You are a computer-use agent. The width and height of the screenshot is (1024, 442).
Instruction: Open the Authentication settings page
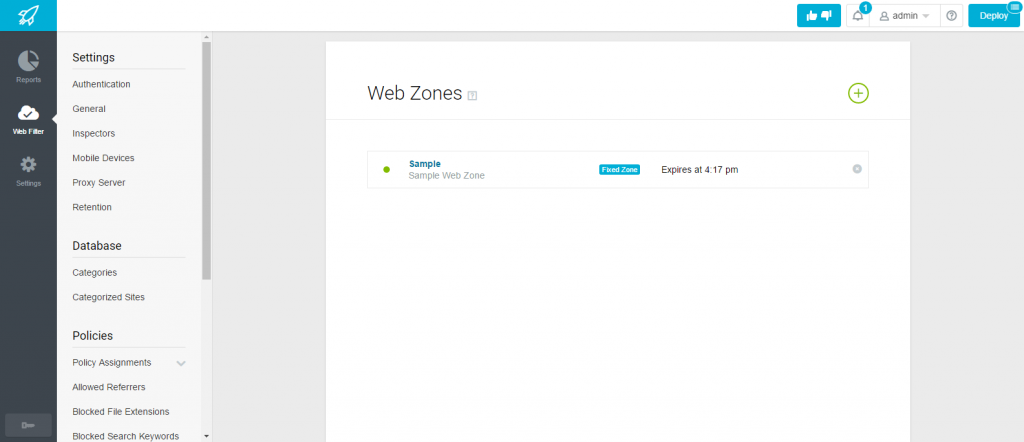(x=101, y=84)
